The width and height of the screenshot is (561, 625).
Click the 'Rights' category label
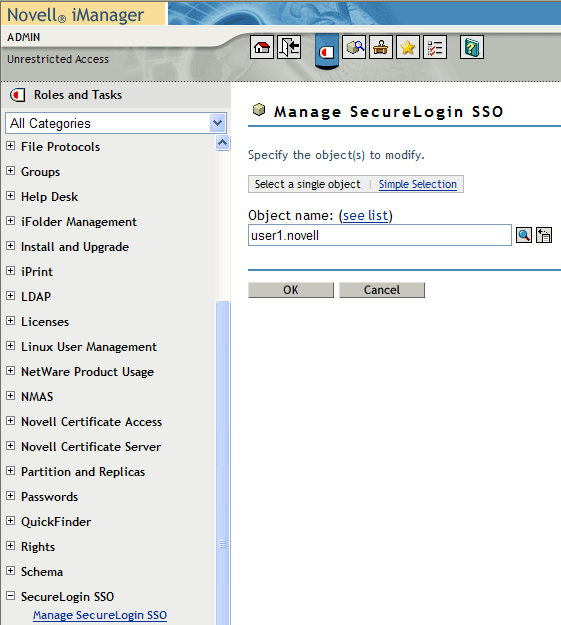click(x=38, y=547)
